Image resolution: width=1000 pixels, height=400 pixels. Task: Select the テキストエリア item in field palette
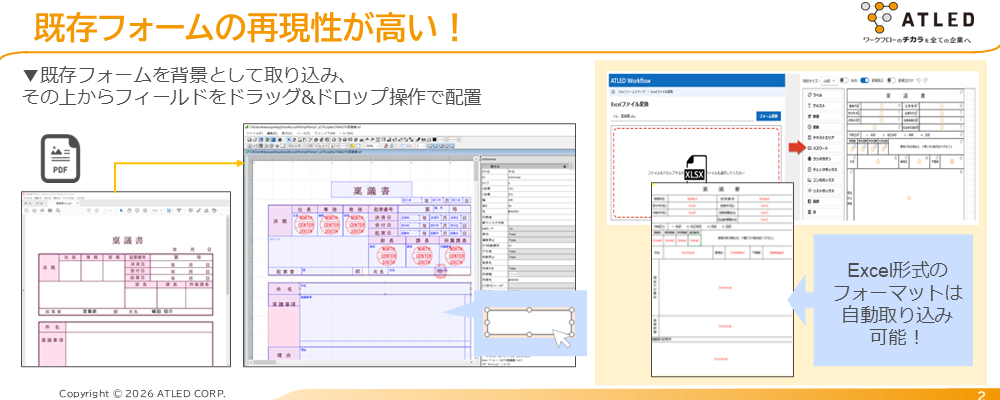824,137
